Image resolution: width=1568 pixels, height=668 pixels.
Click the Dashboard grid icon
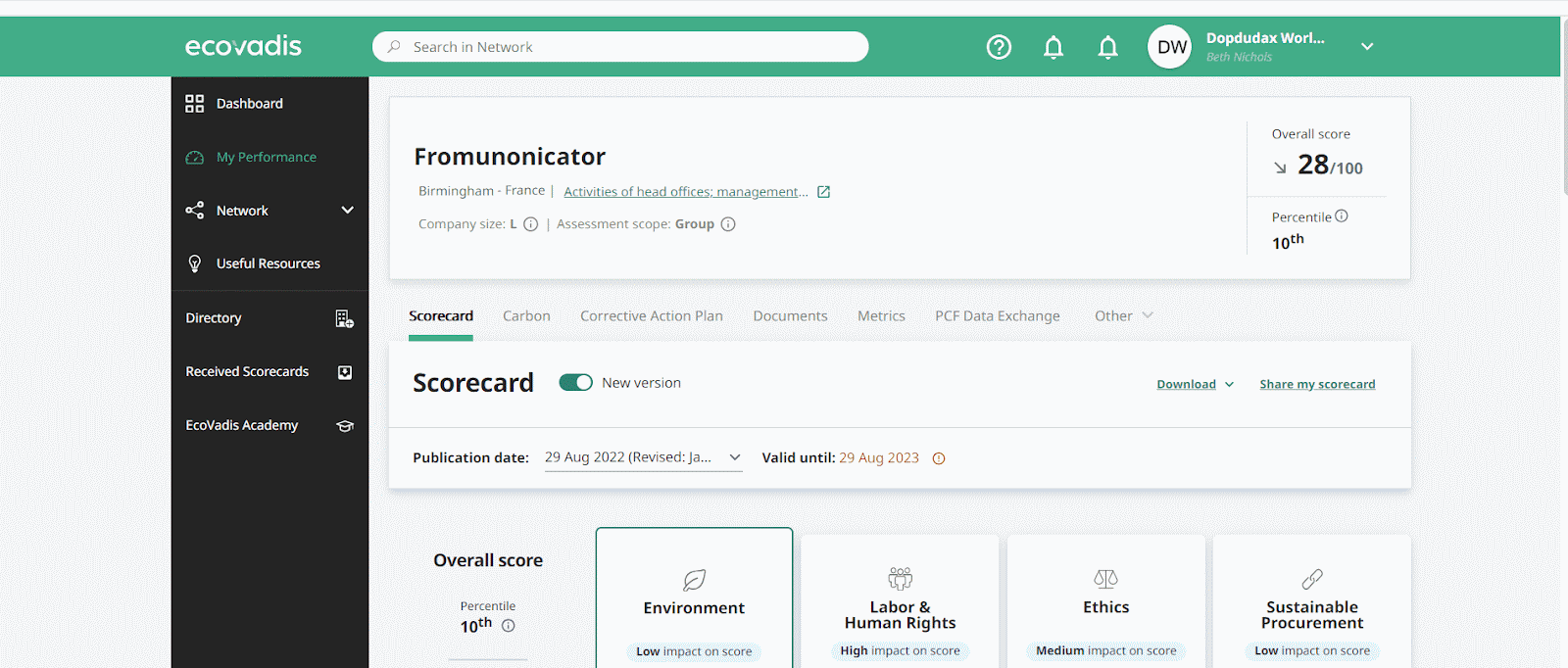195,104
